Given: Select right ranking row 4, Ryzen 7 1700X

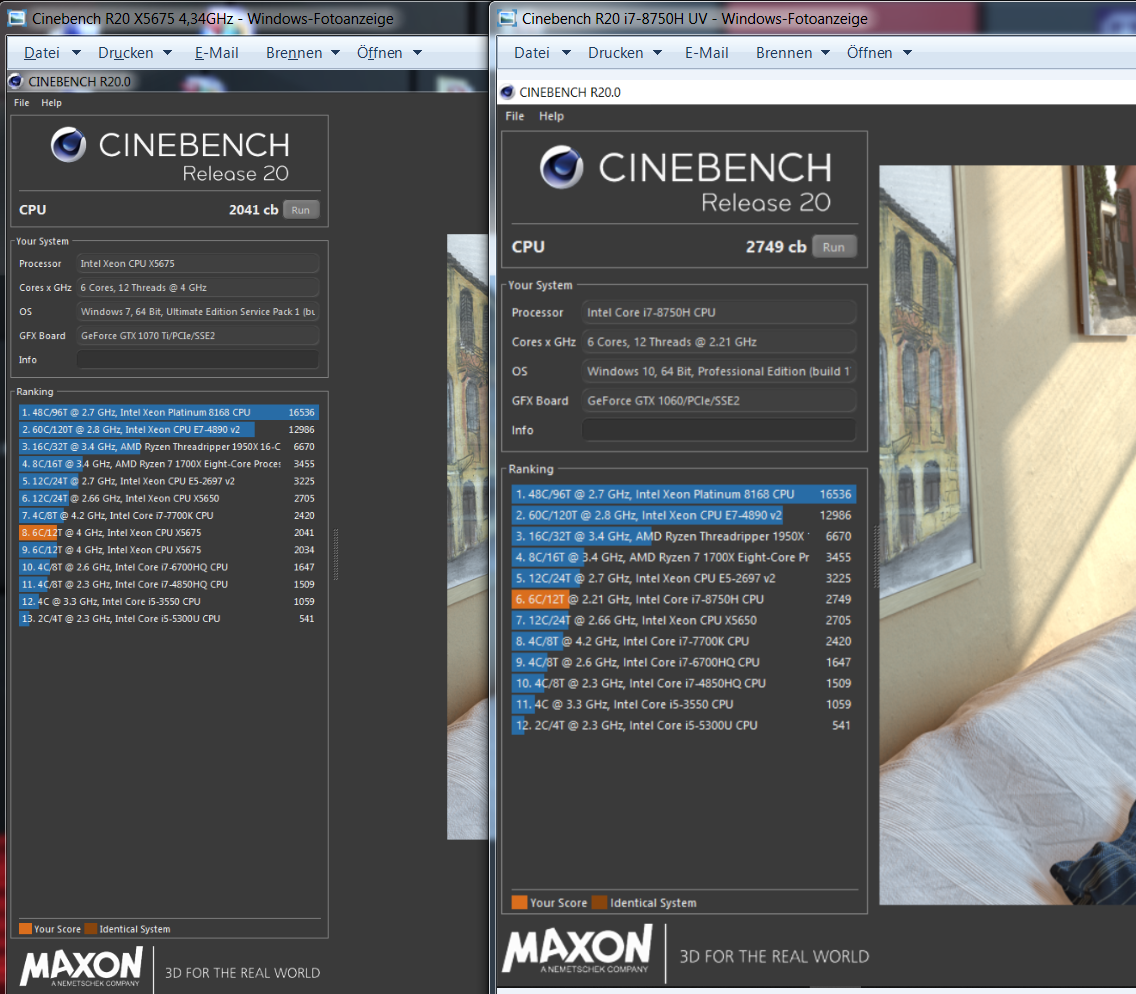Looking at the screenshot, I should [x=684, y=557].
